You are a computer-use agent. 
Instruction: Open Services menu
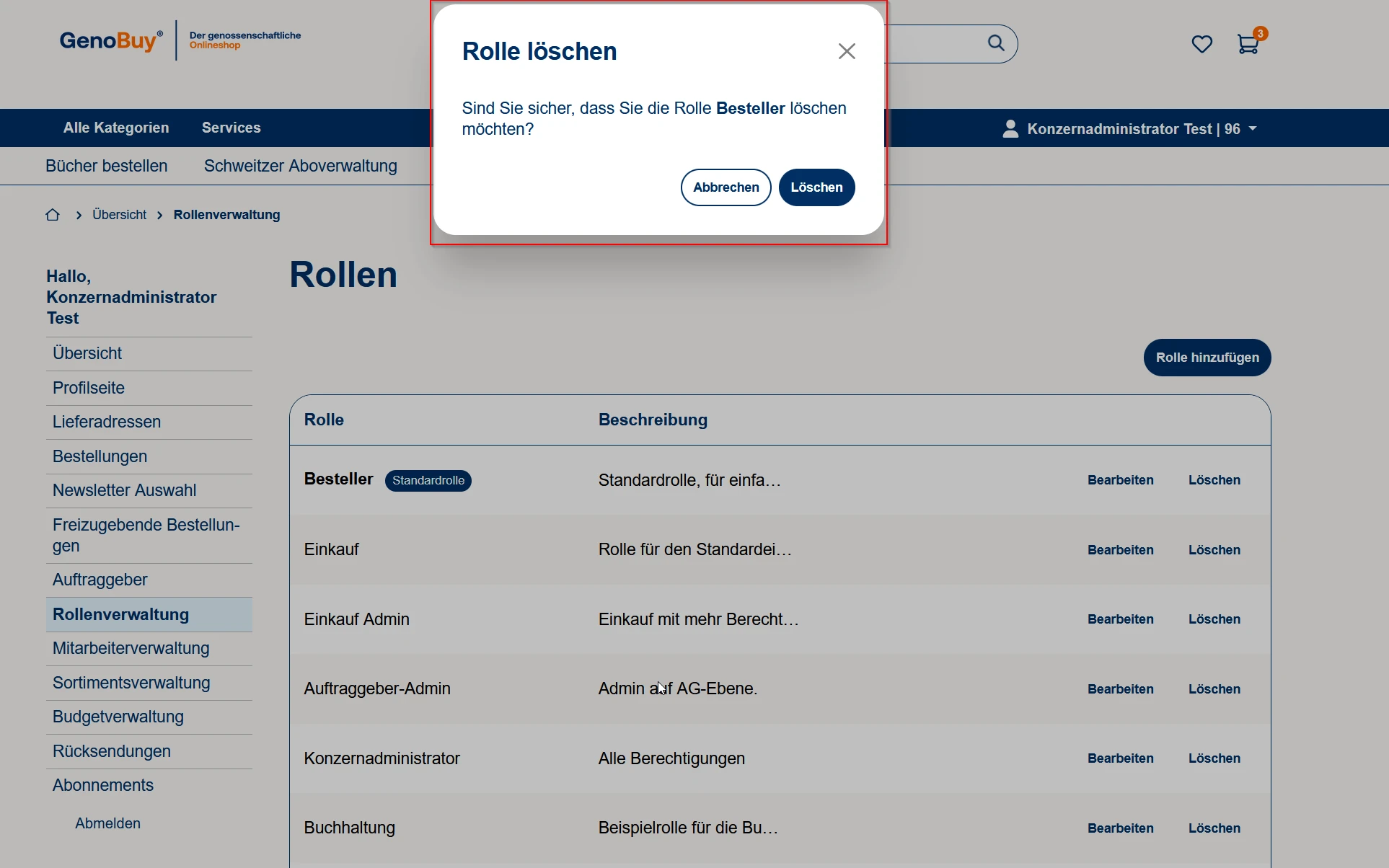[x=231, y=128]
